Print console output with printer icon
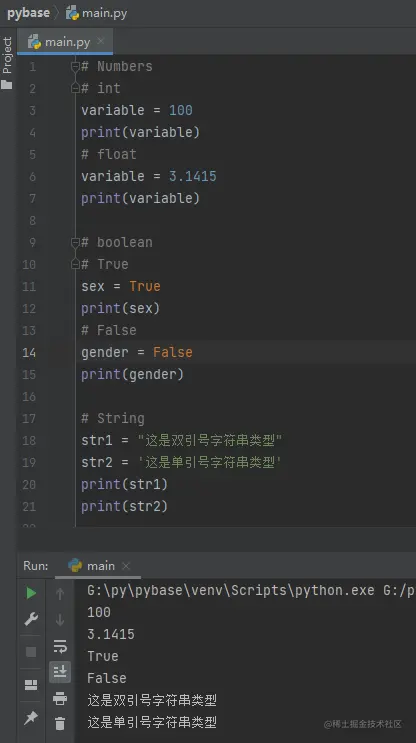The image size is (416, 743). 60,698
